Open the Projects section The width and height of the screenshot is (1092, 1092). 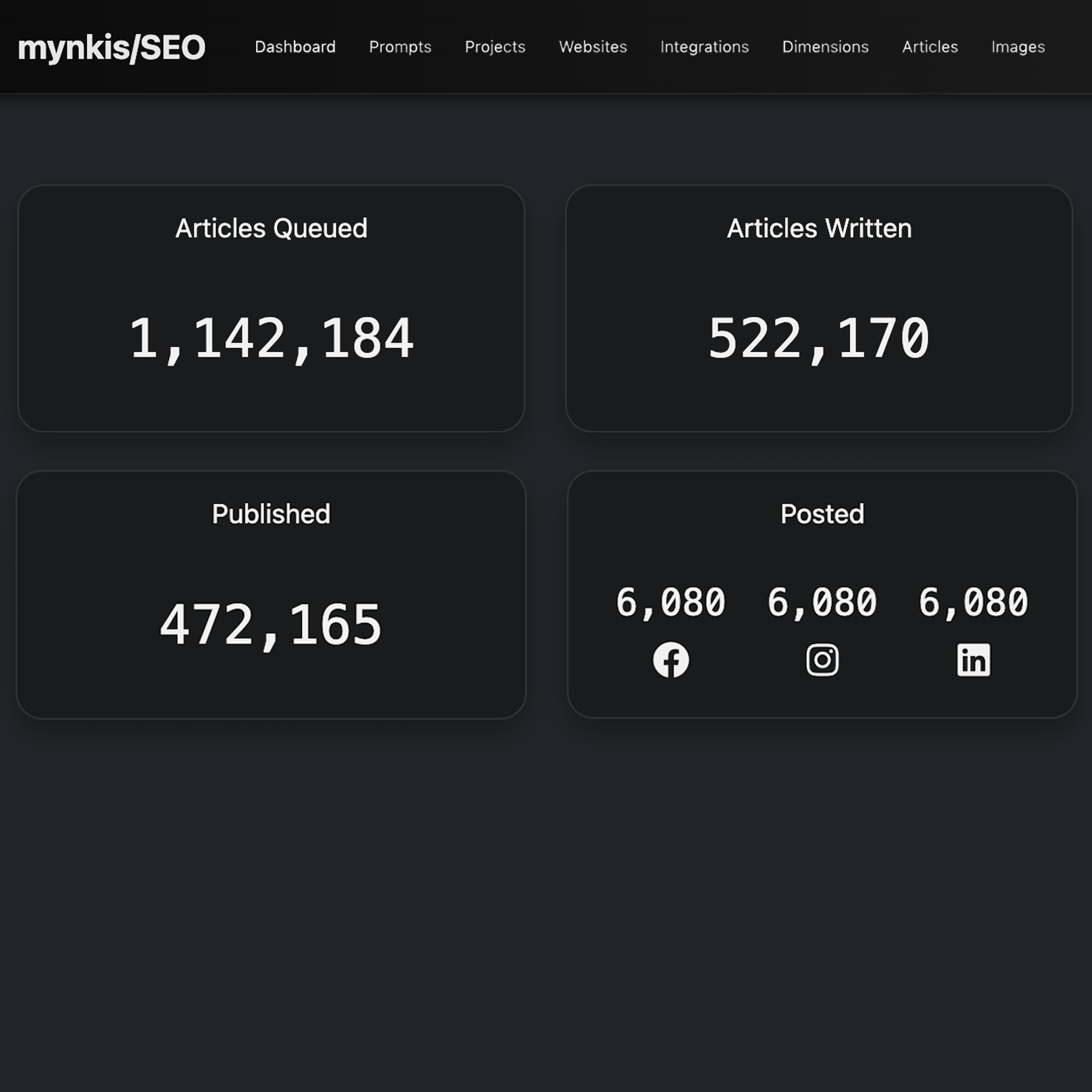coord(495,47)
